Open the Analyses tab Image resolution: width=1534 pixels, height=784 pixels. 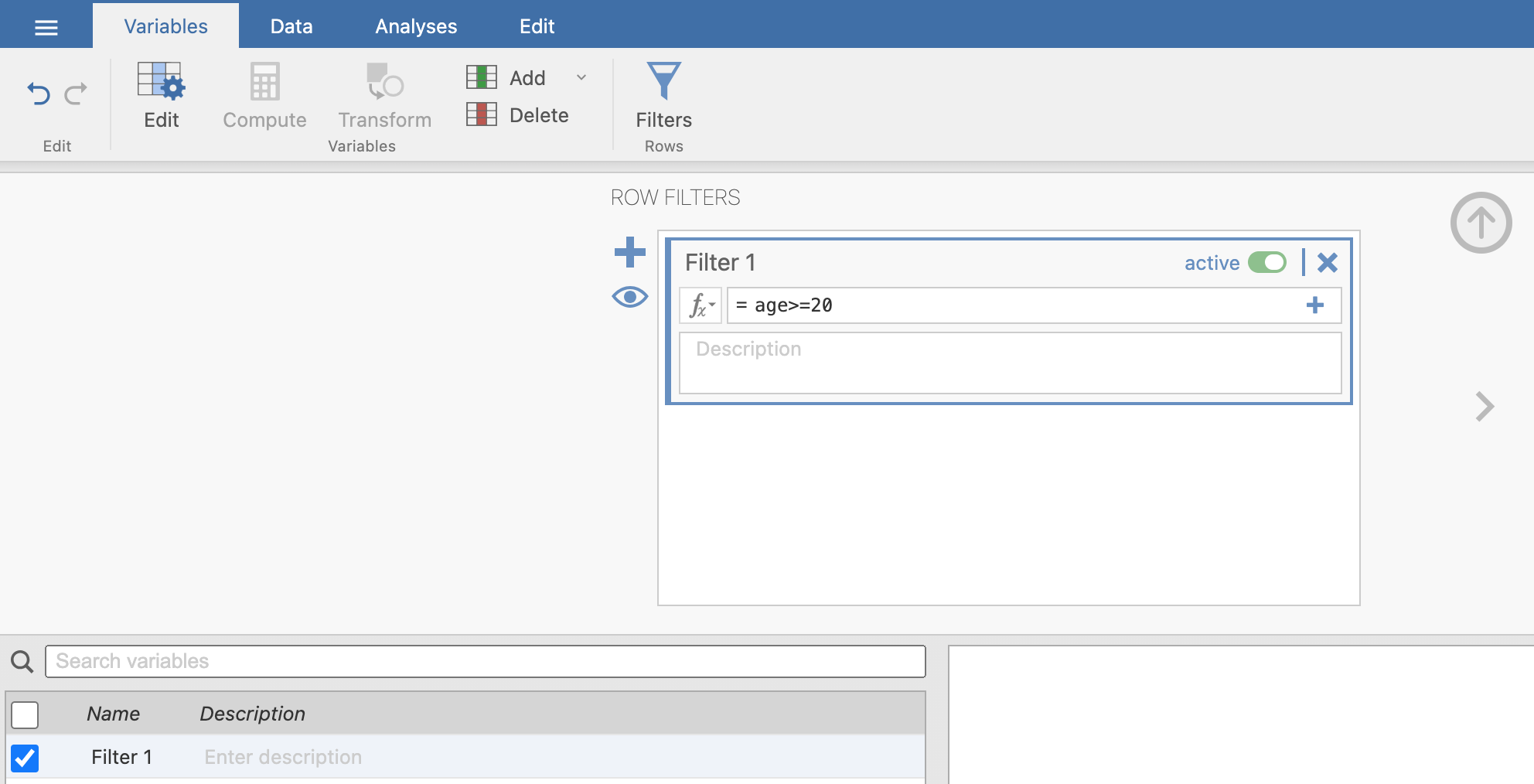415,26
